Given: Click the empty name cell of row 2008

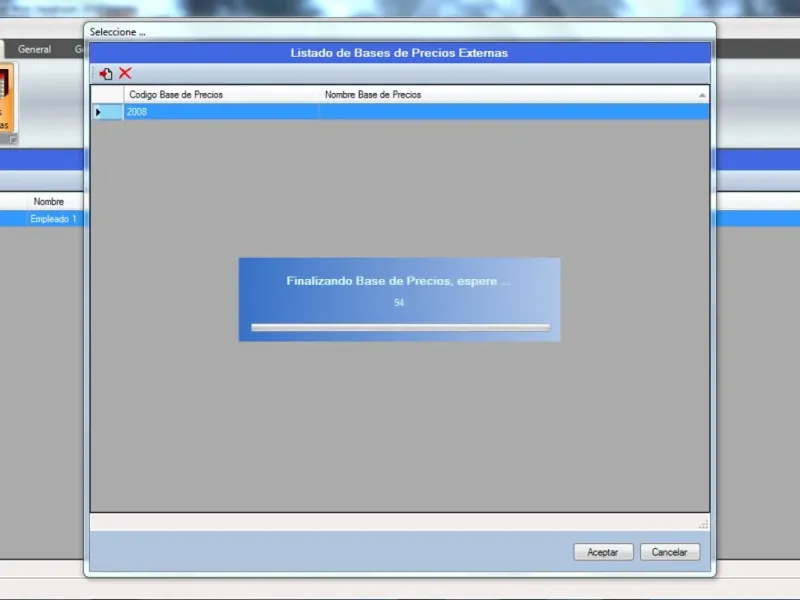Looking at the screenshot, I should [x=514, y=112].
